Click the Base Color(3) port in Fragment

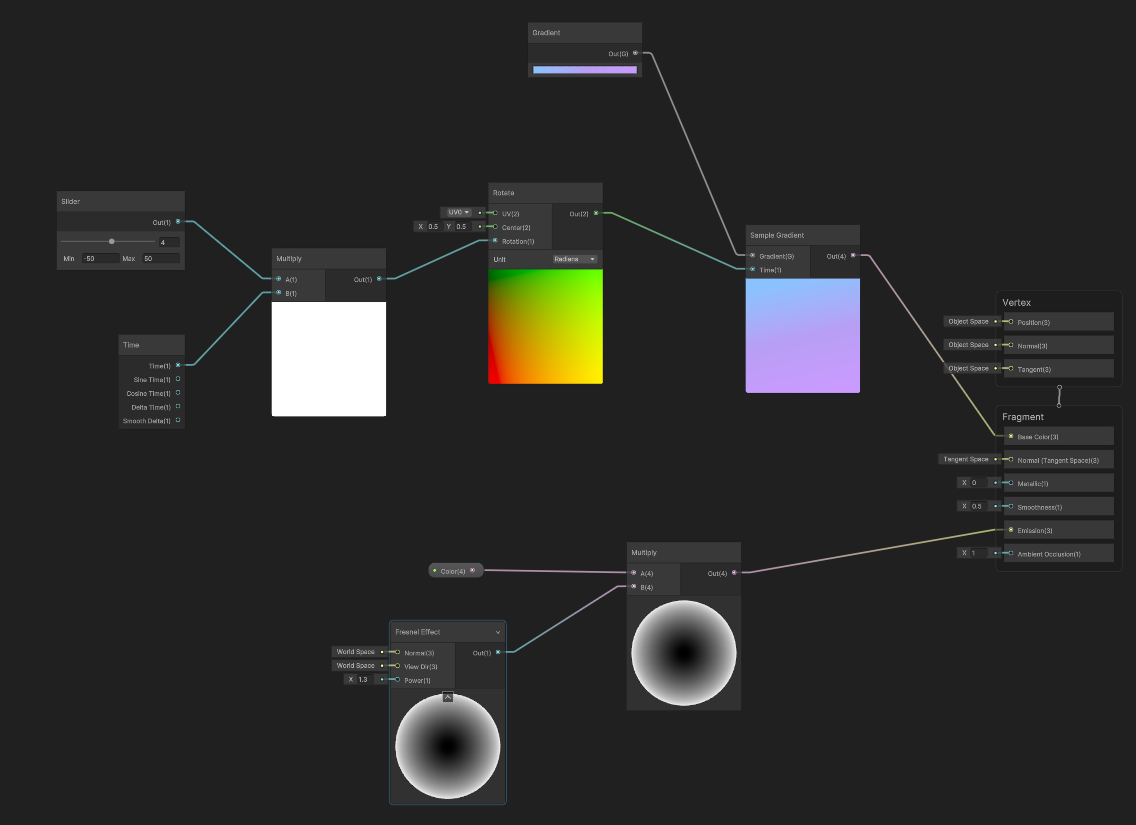click(x=1011, y=436)
